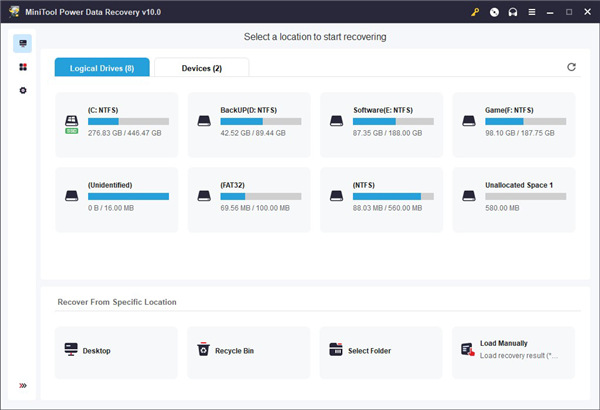Choose the Software(E: NTFS) drive

pos(381,124)
